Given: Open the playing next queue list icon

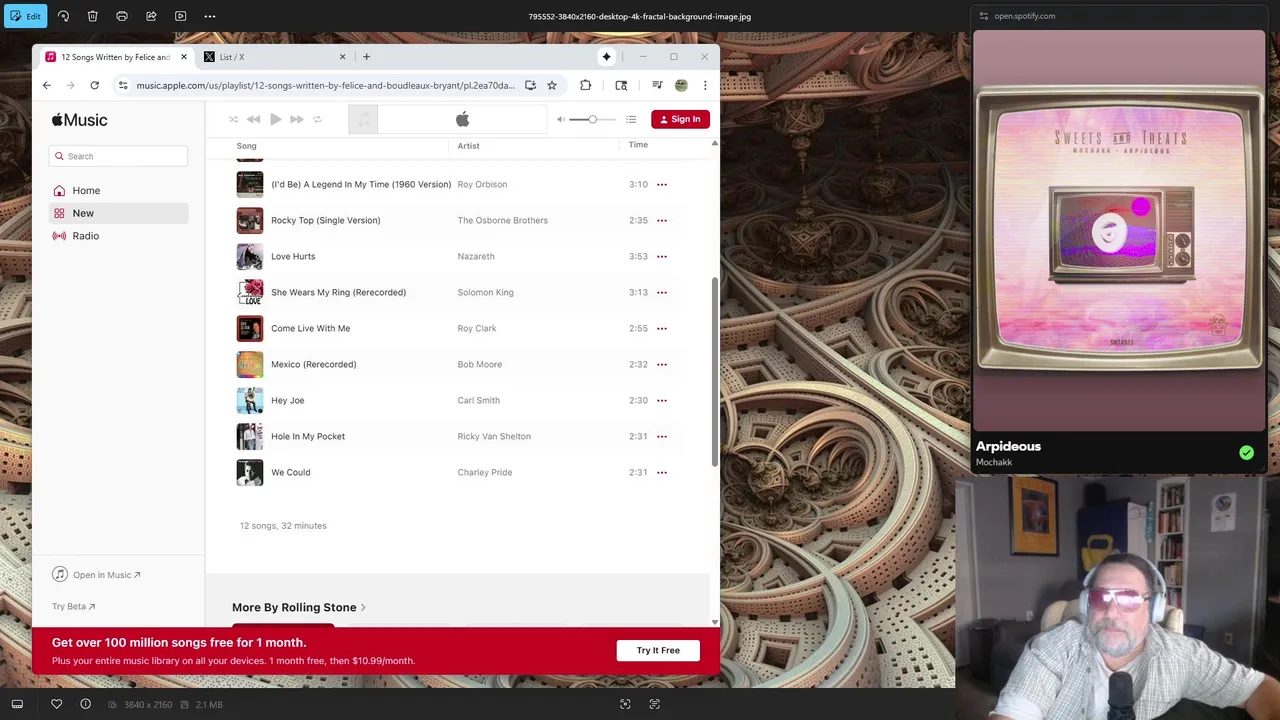Looking at the screenshot, I should 631,119.
